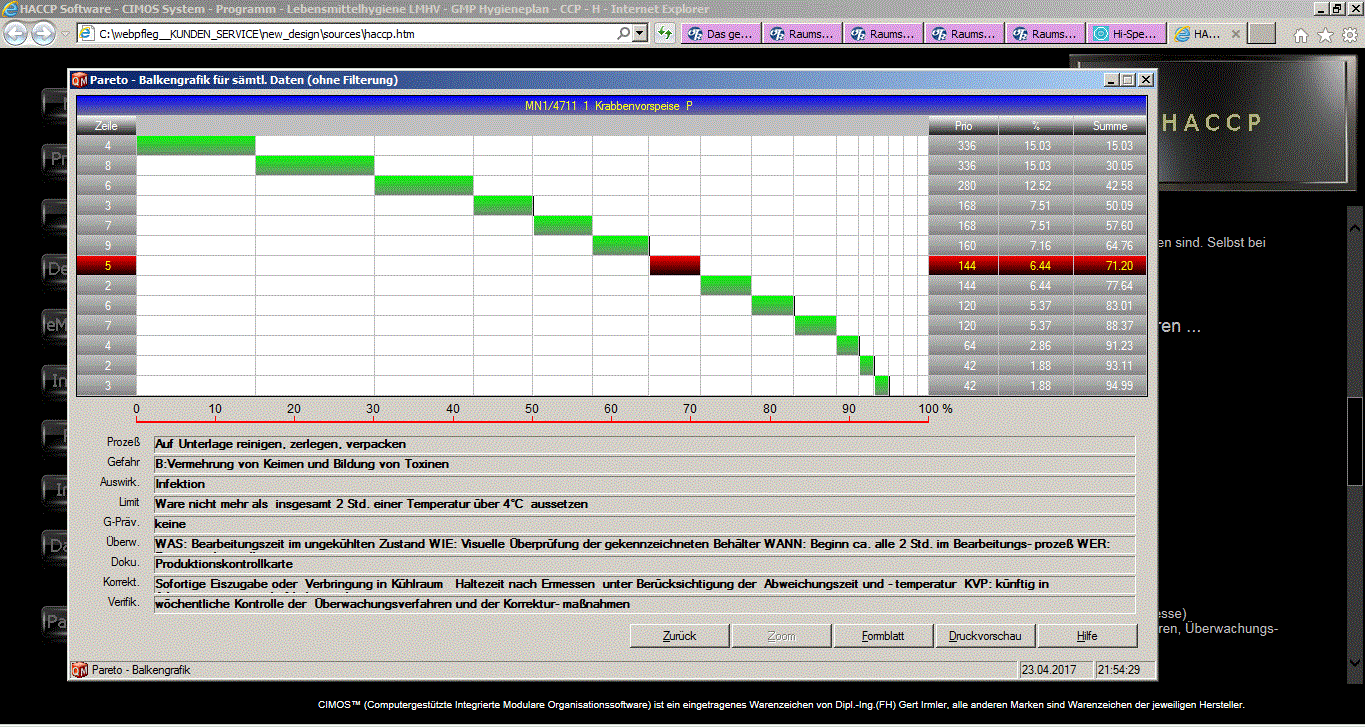Image resolution: width=1365 pixels, height=727 pixels.
Task: Click the Summe value 94.99
Action: coord(1119,386)
